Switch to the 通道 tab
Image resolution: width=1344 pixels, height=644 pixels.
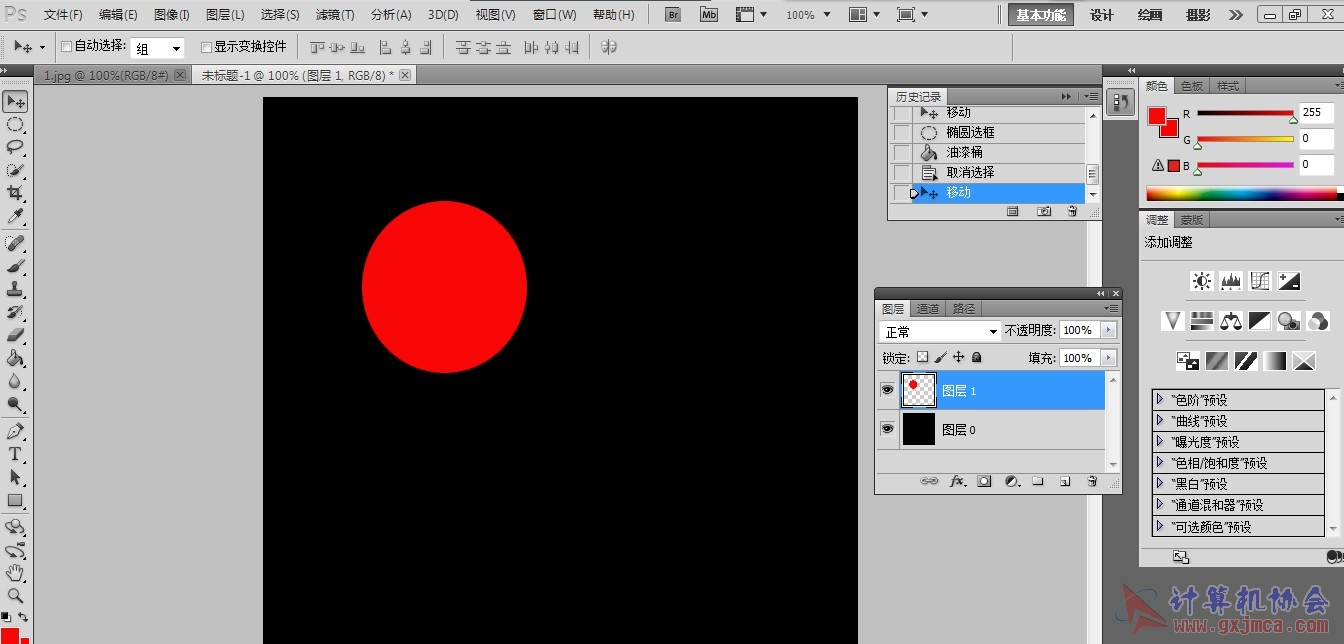coord(928,309)
